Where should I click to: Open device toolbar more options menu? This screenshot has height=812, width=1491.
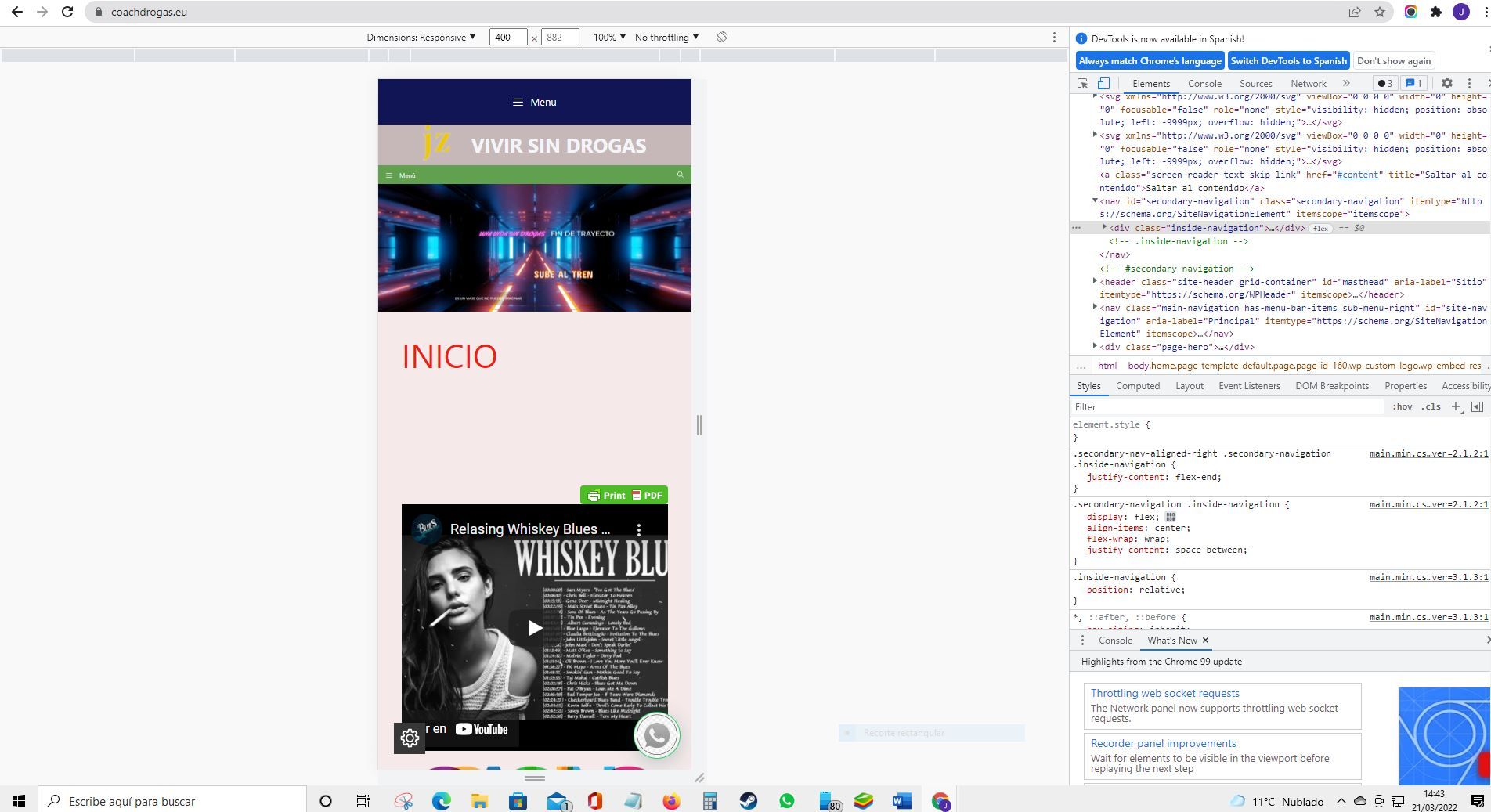(1054, 38)
